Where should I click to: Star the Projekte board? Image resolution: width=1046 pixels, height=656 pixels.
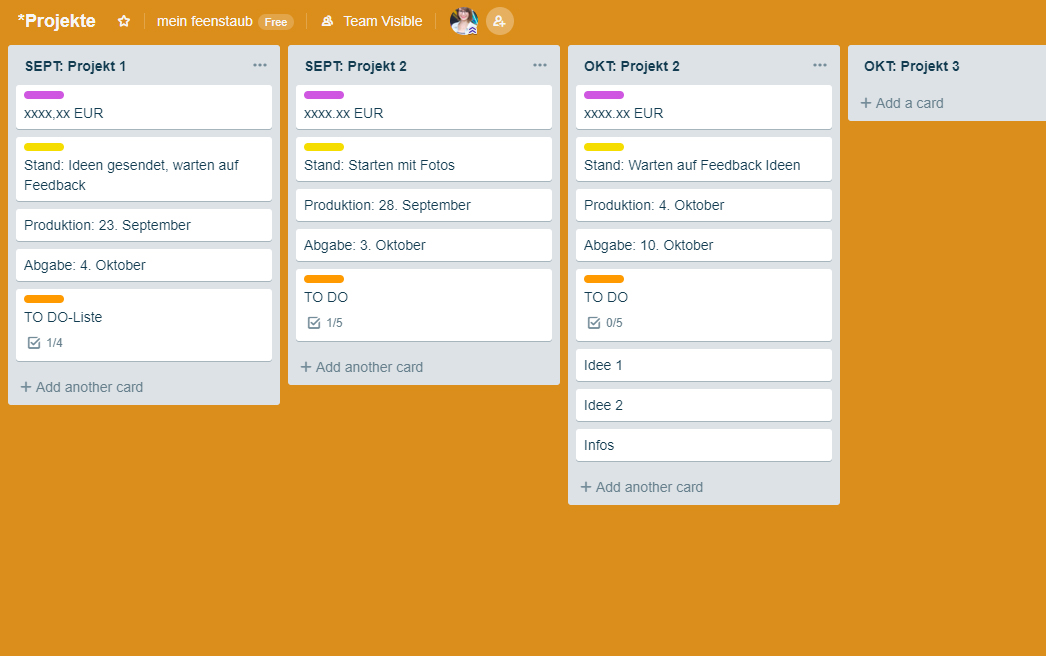click(x=124, y=21)
